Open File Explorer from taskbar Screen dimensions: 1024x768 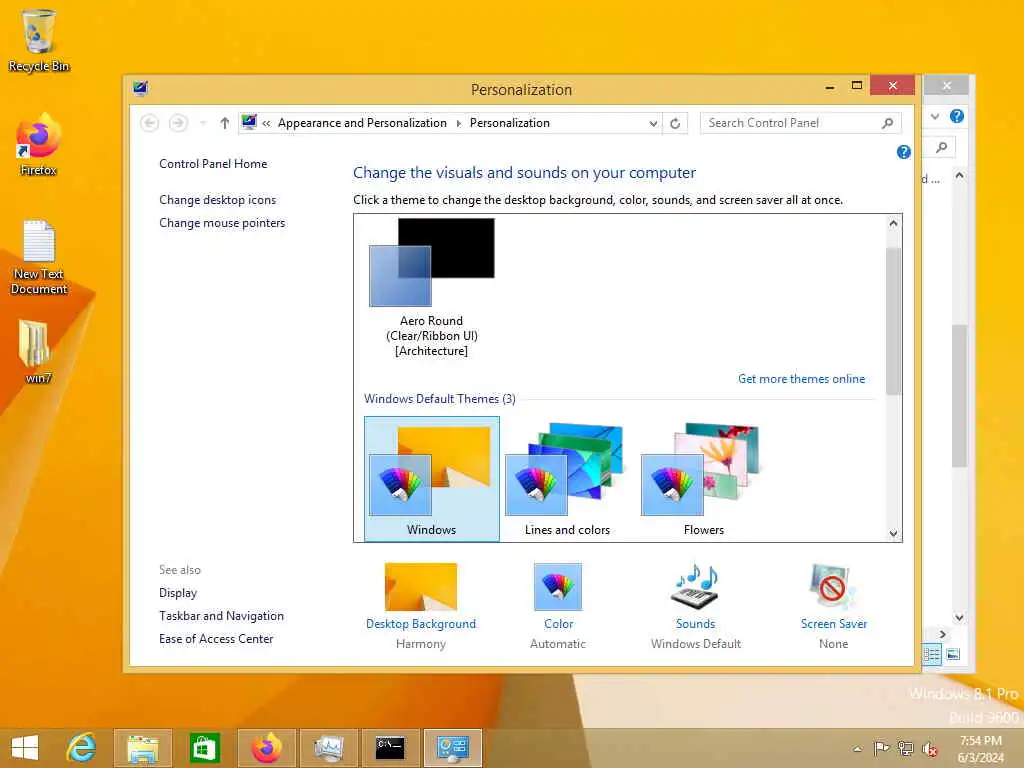[x=143, y=748]
